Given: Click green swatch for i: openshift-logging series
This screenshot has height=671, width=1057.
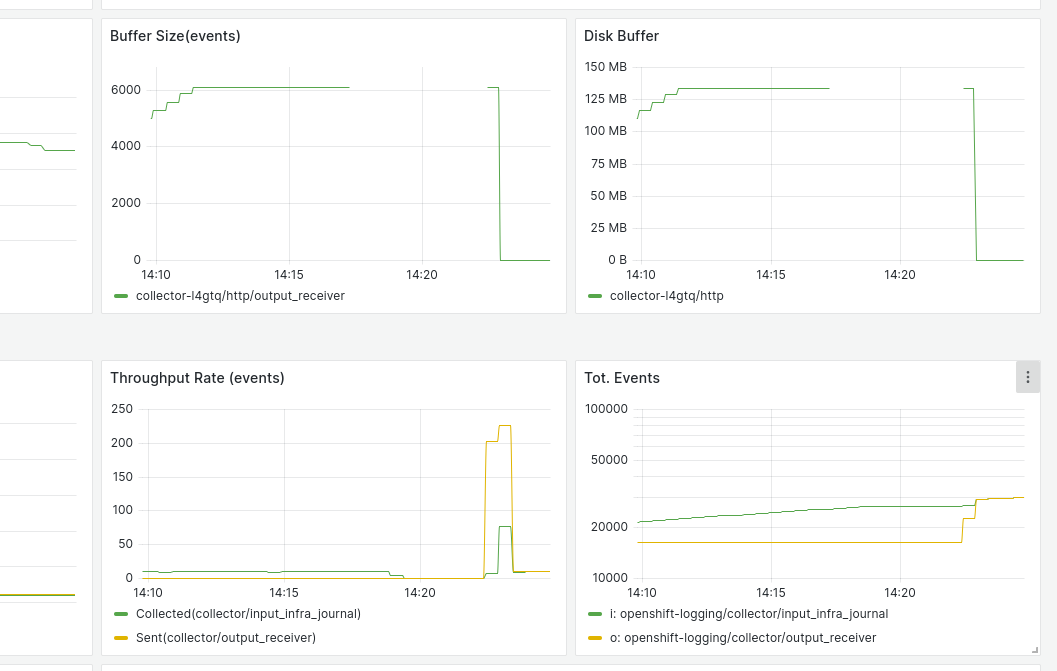Looking at the screenshot, I should tap(596, 614).
